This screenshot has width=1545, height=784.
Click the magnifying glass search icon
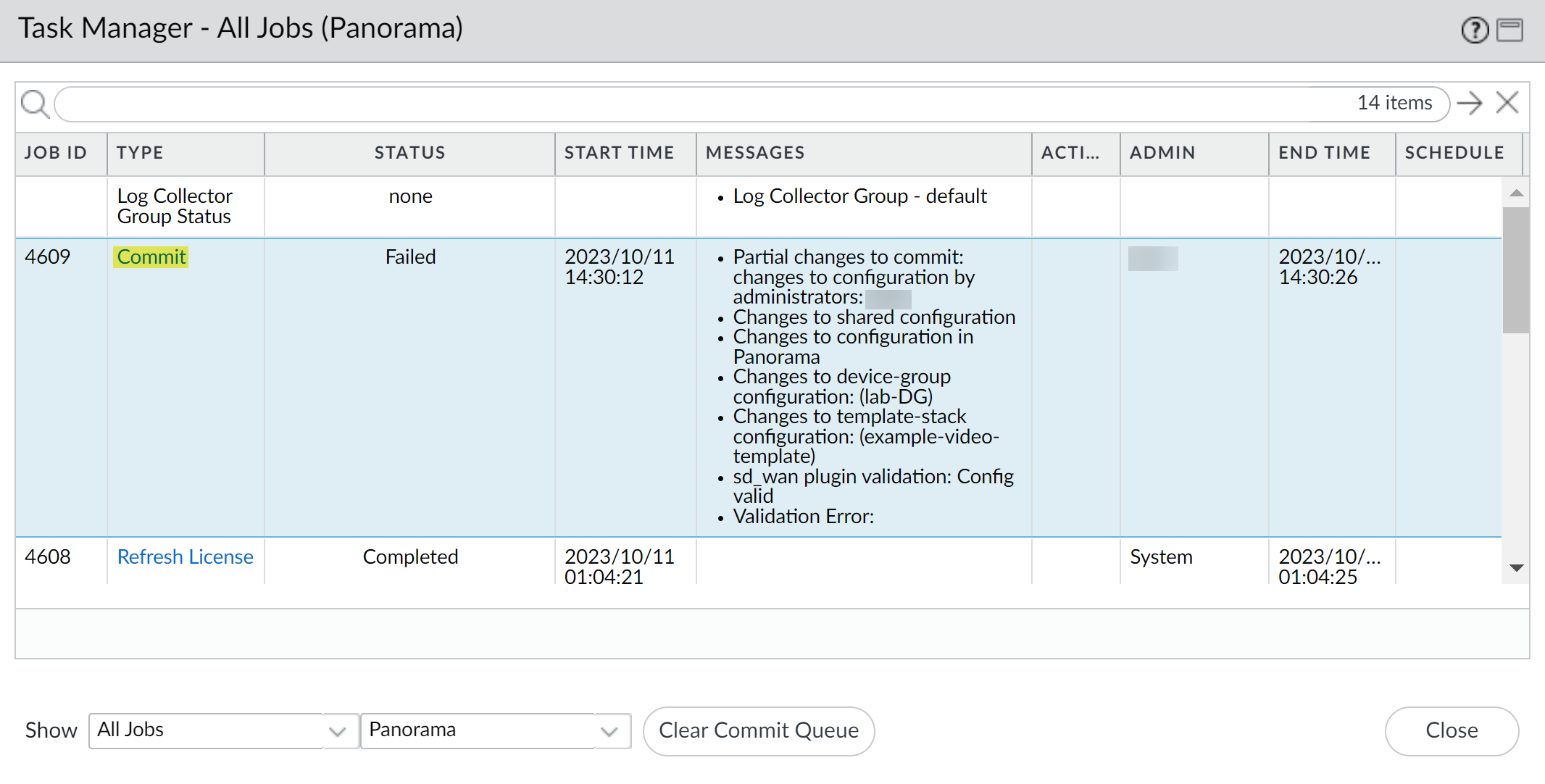coord(34,104)
